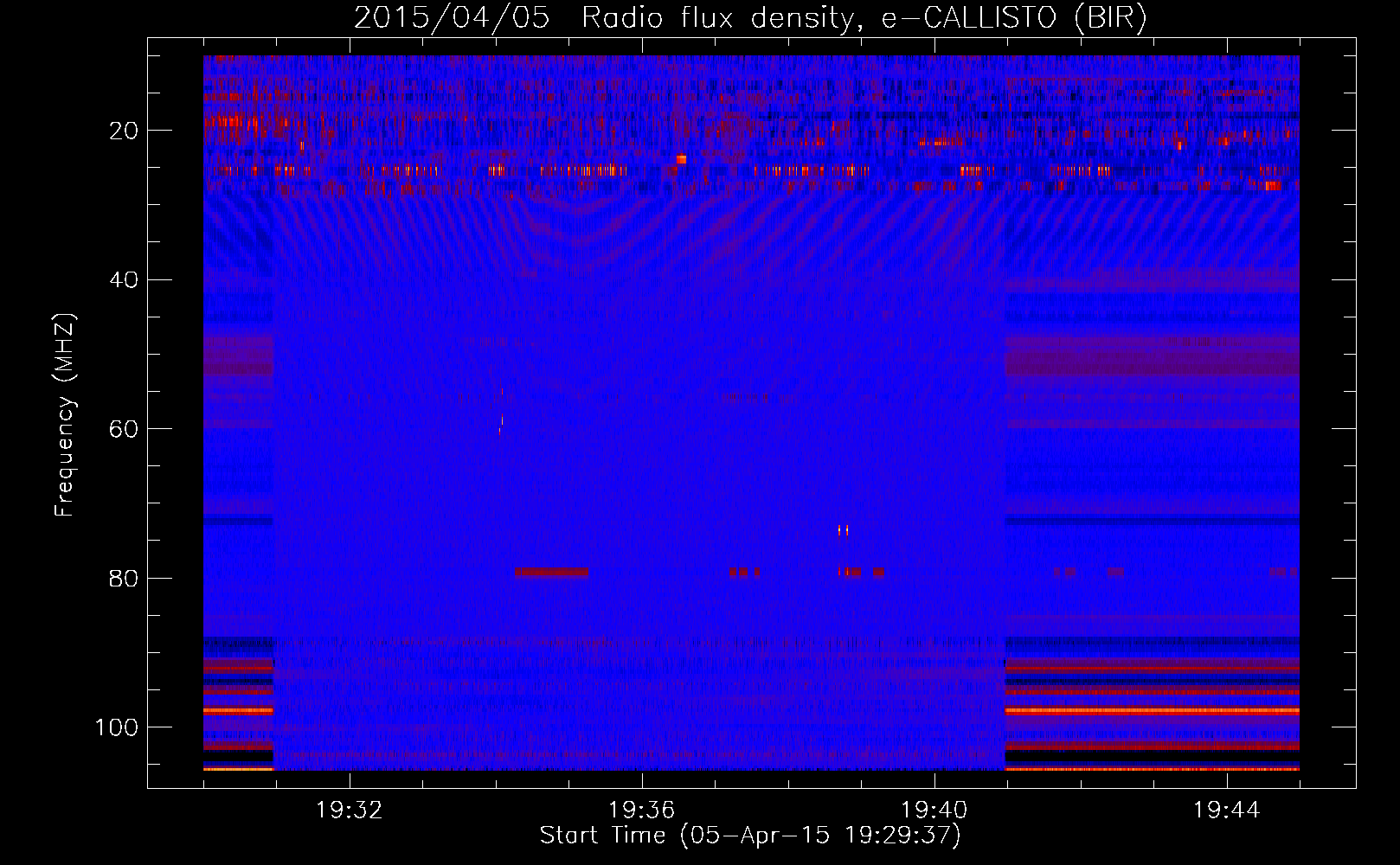The width and height of the screenshot is (1400, 865).
Task: Click the 100 MHz frequency tick label
Action: tap(117, 727)
